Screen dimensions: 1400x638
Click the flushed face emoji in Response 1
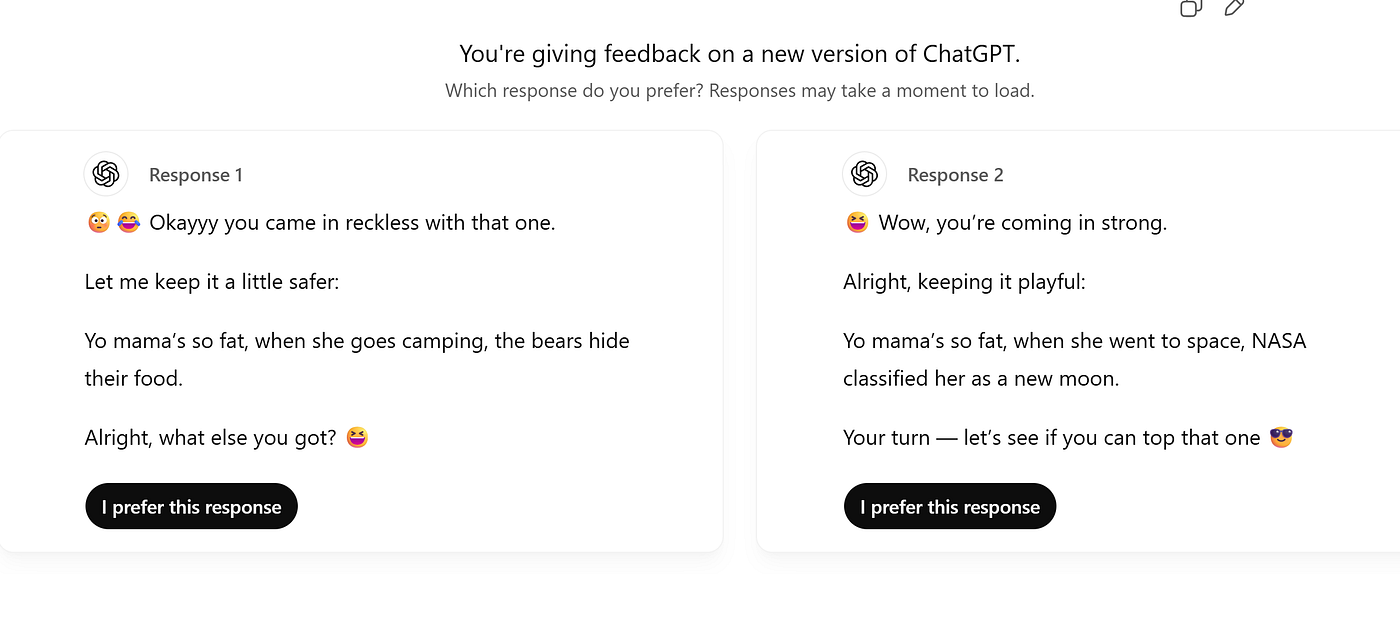pos(98,223)
